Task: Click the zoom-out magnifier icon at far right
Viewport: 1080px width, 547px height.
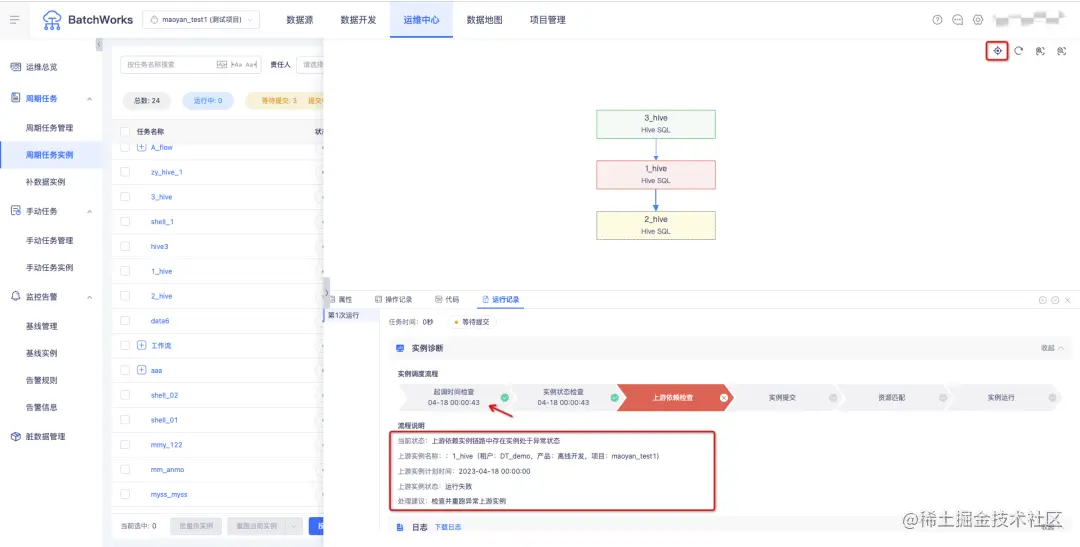Action: [x=1061, y=51]
